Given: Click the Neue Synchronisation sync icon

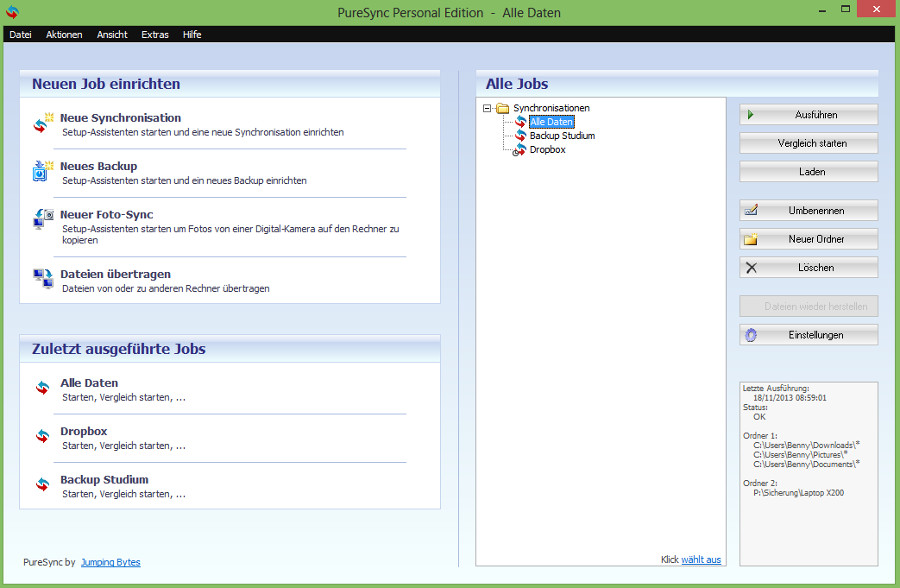Looking at the screenshot, I should click(43, 123).
